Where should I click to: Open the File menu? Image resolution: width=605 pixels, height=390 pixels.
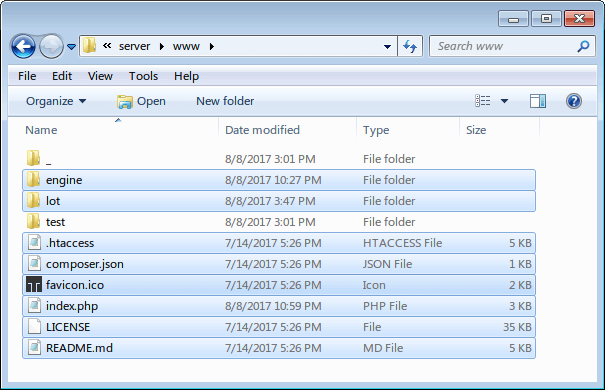(27, 76)
